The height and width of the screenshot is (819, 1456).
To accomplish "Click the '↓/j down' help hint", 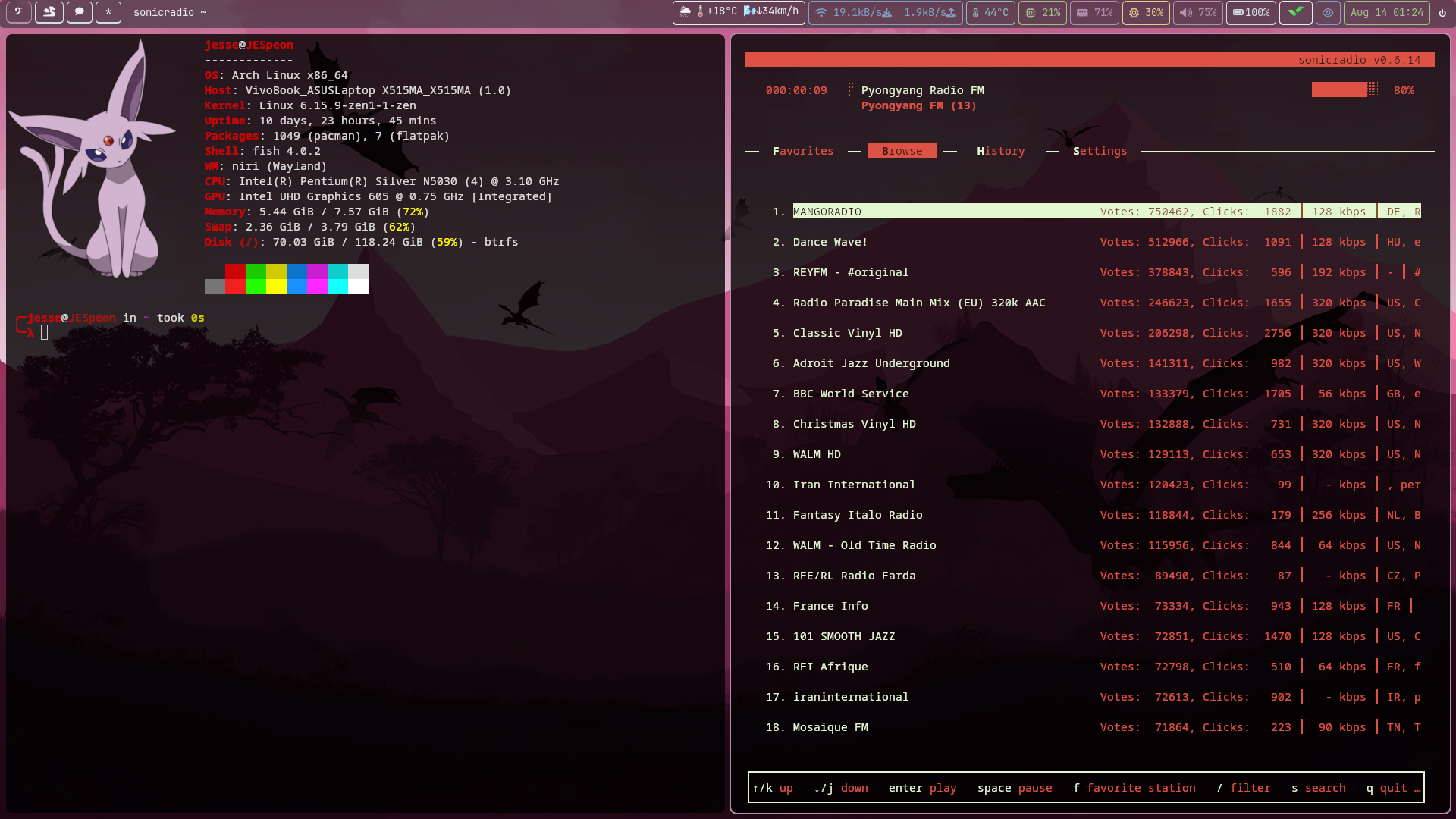I will click(x=841, y=788).
